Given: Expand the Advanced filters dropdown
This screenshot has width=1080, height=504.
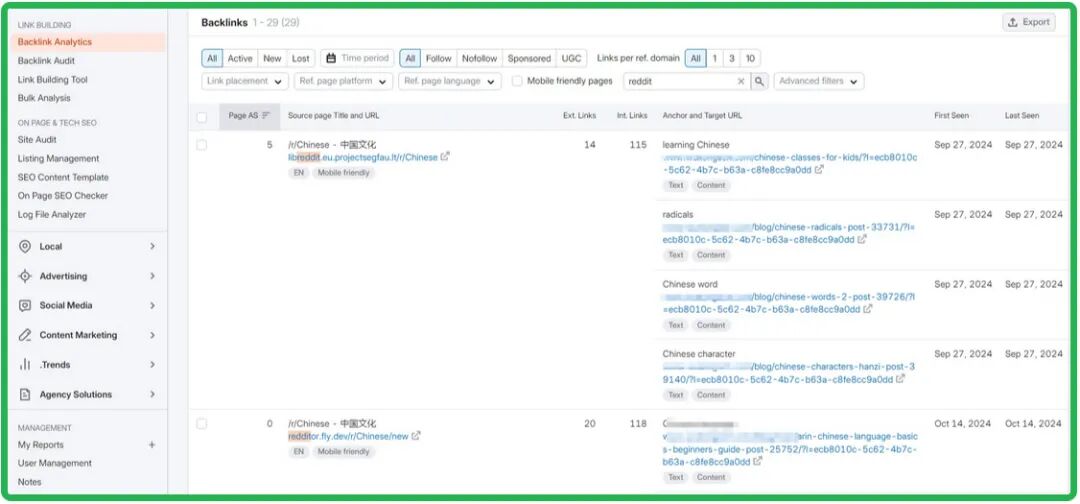Looking at the screenshot, I should pos(818,82).
